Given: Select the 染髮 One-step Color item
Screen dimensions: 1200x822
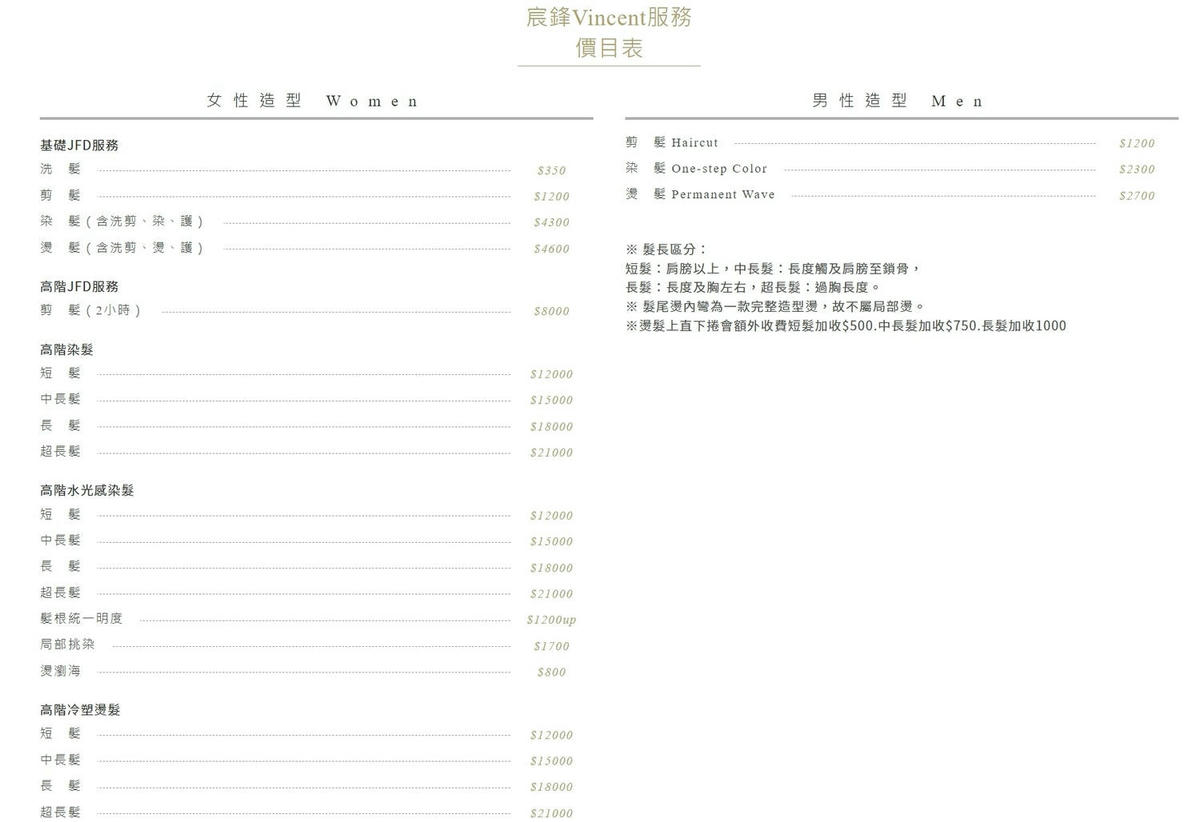Looking at the screenshot, I should 697,169.
